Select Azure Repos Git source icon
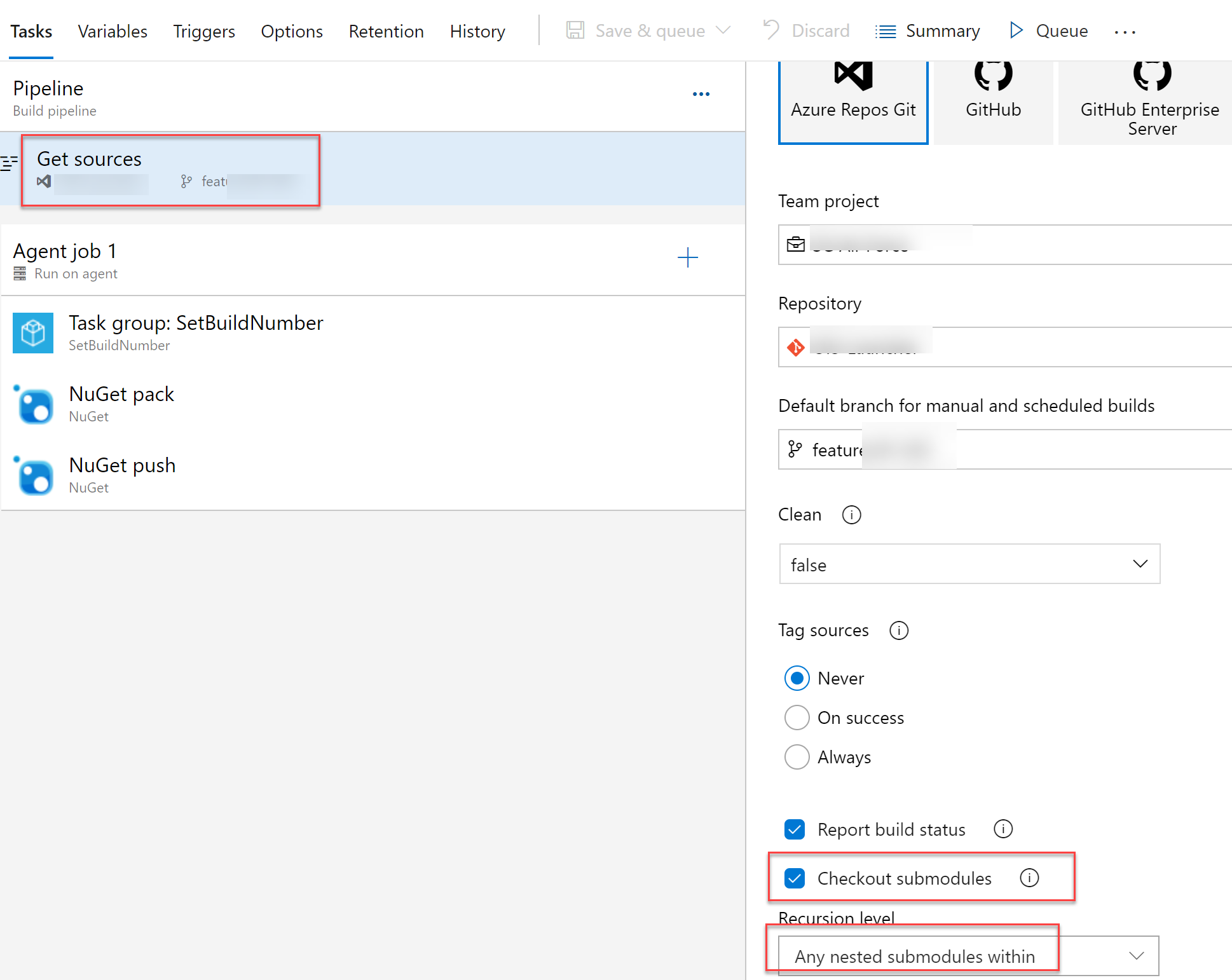 852,95
